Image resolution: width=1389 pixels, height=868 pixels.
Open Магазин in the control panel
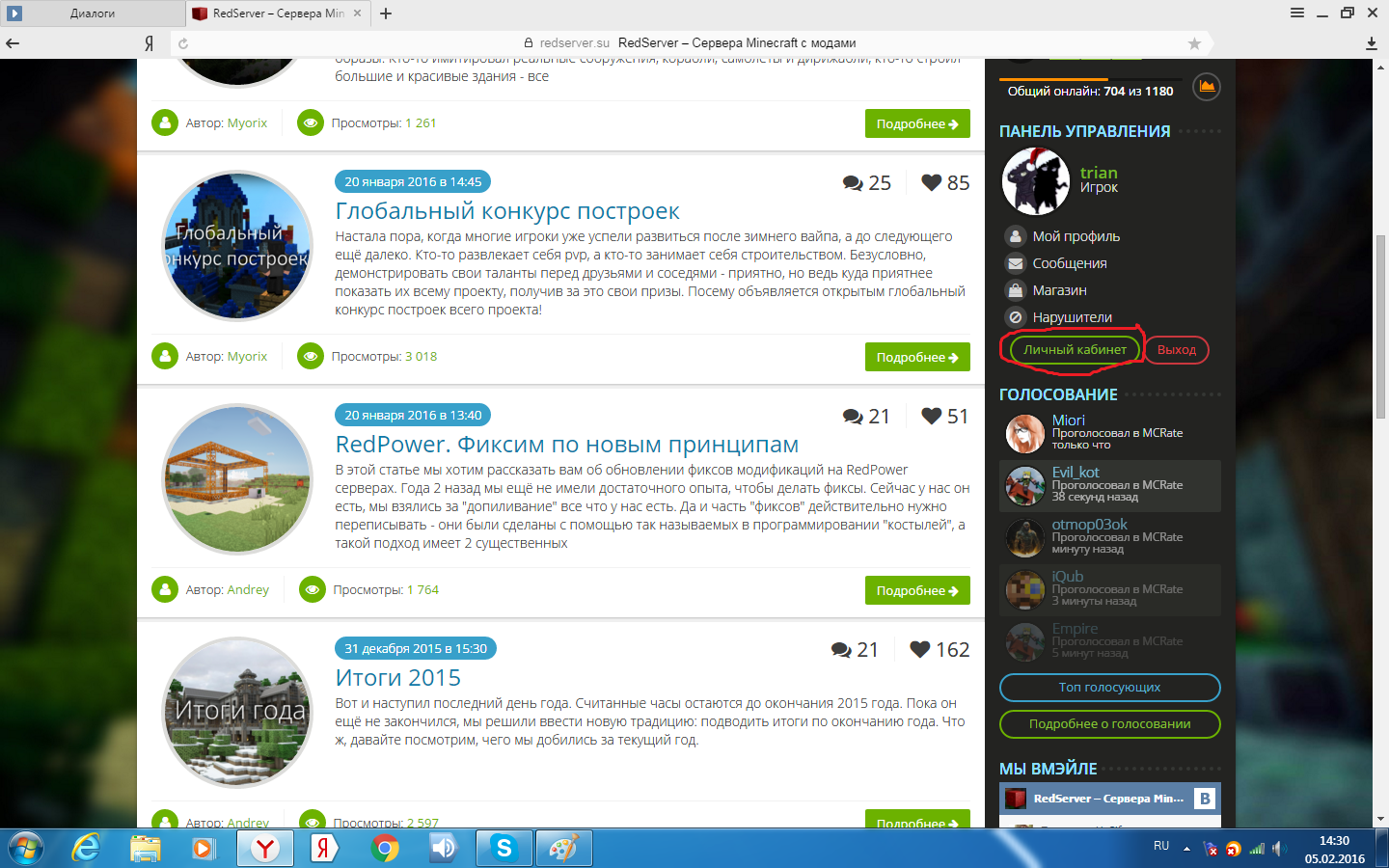pos(1060,290)
